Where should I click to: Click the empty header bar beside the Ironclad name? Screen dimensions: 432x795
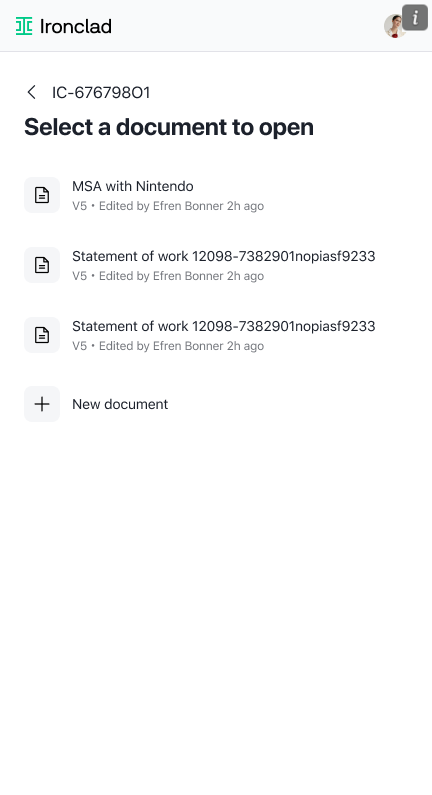tap(247, 26)
